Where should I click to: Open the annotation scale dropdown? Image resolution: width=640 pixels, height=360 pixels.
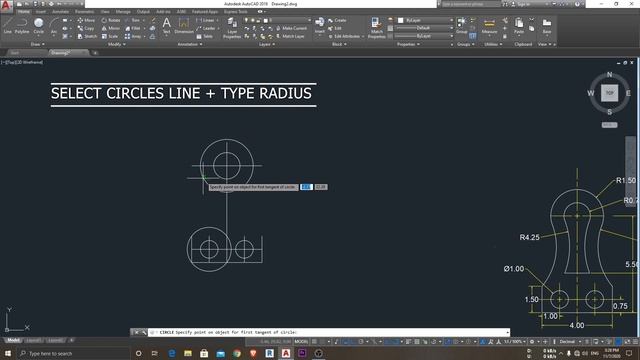click(514, 342)
